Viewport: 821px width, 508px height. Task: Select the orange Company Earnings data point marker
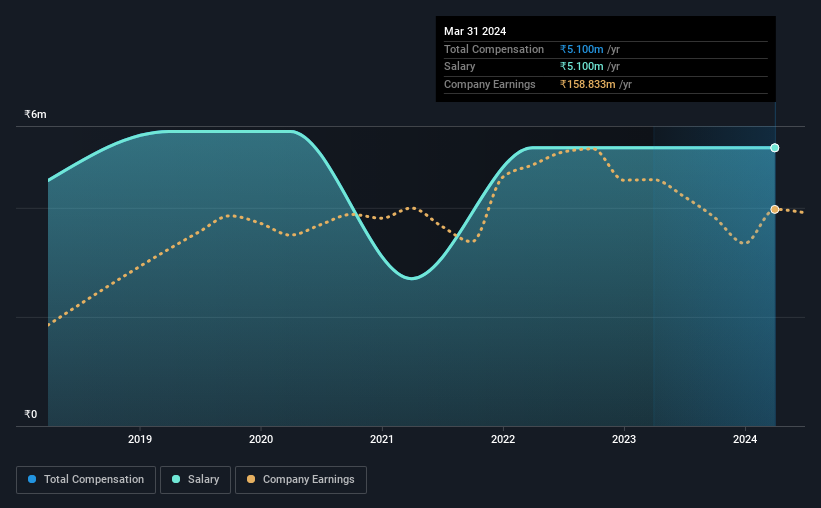point(775,209)
